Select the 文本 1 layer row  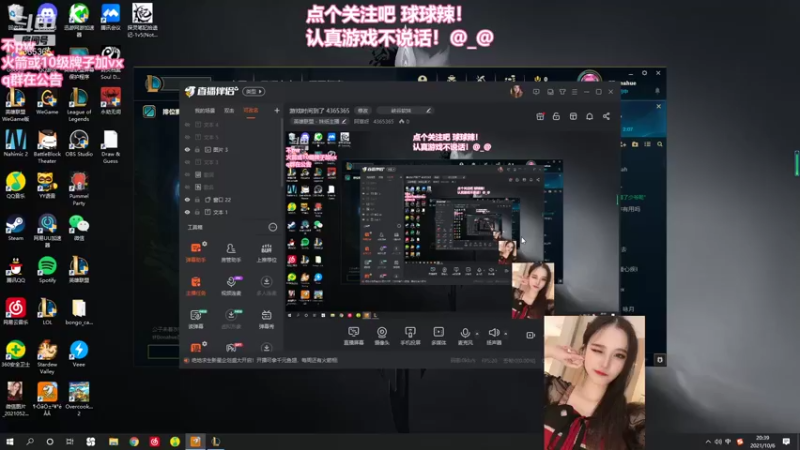(231, 212)
